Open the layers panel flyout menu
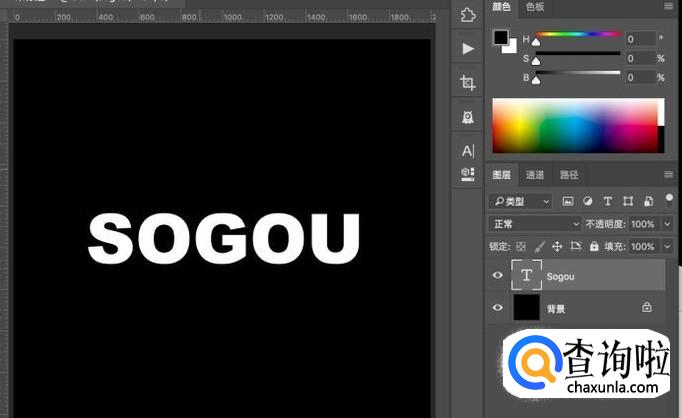Screen dimensions: 682x418 click(668, 174)
